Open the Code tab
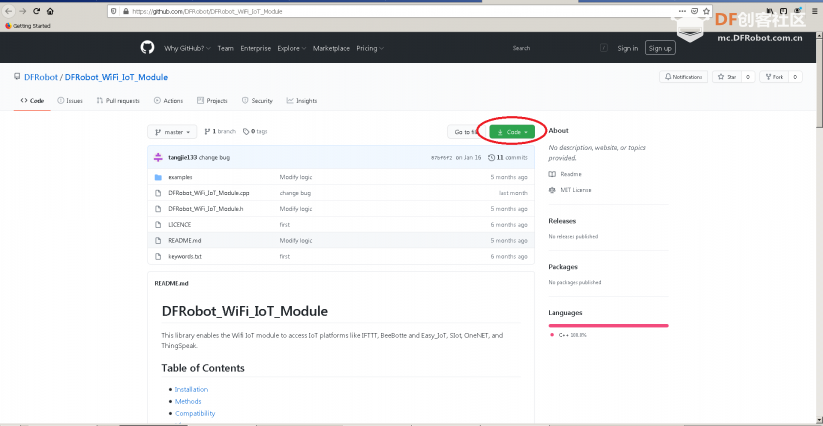Viewport: 823px width, 426px height. (32, 101)
